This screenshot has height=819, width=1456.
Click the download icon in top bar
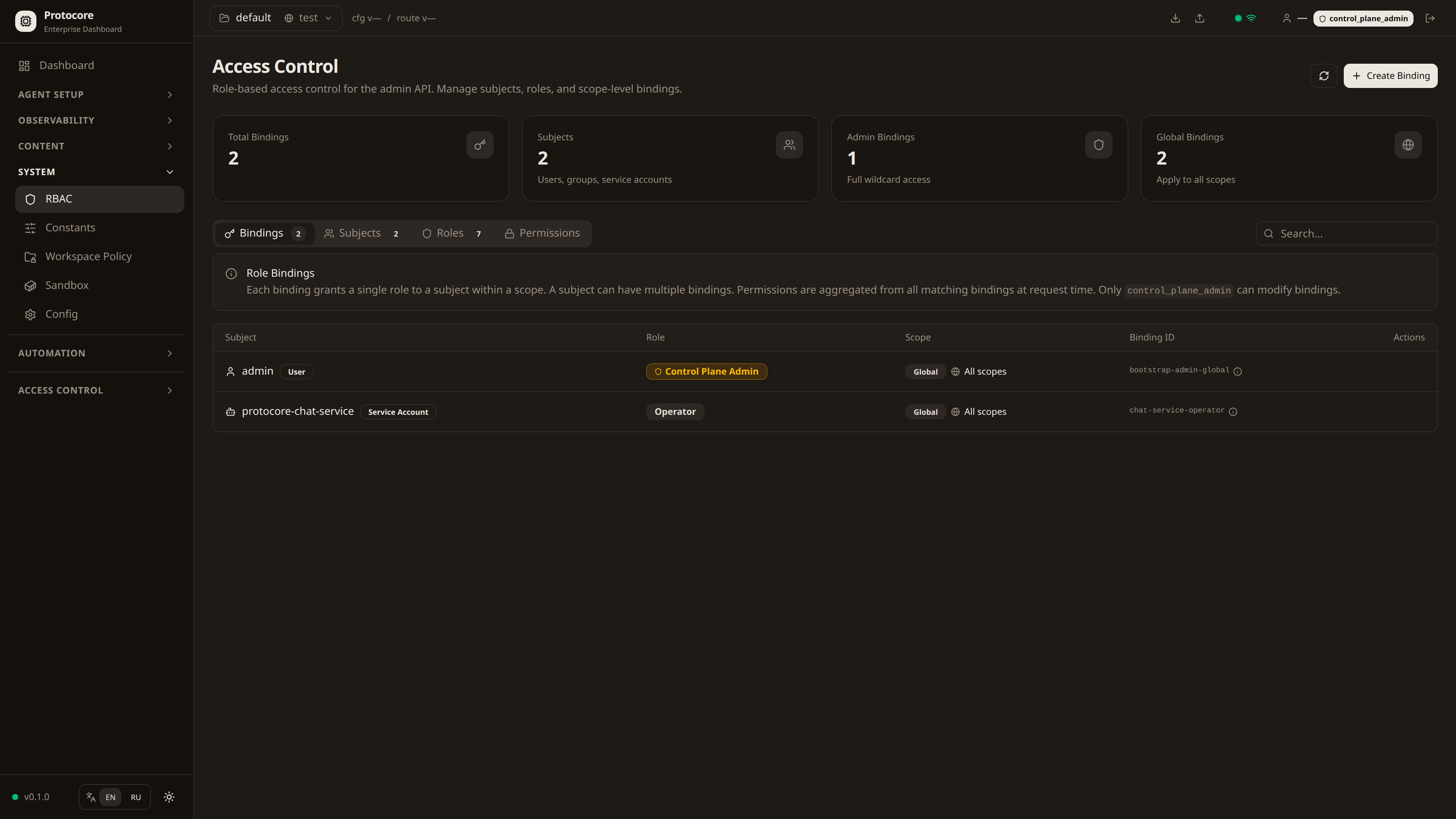point(1175,18)
